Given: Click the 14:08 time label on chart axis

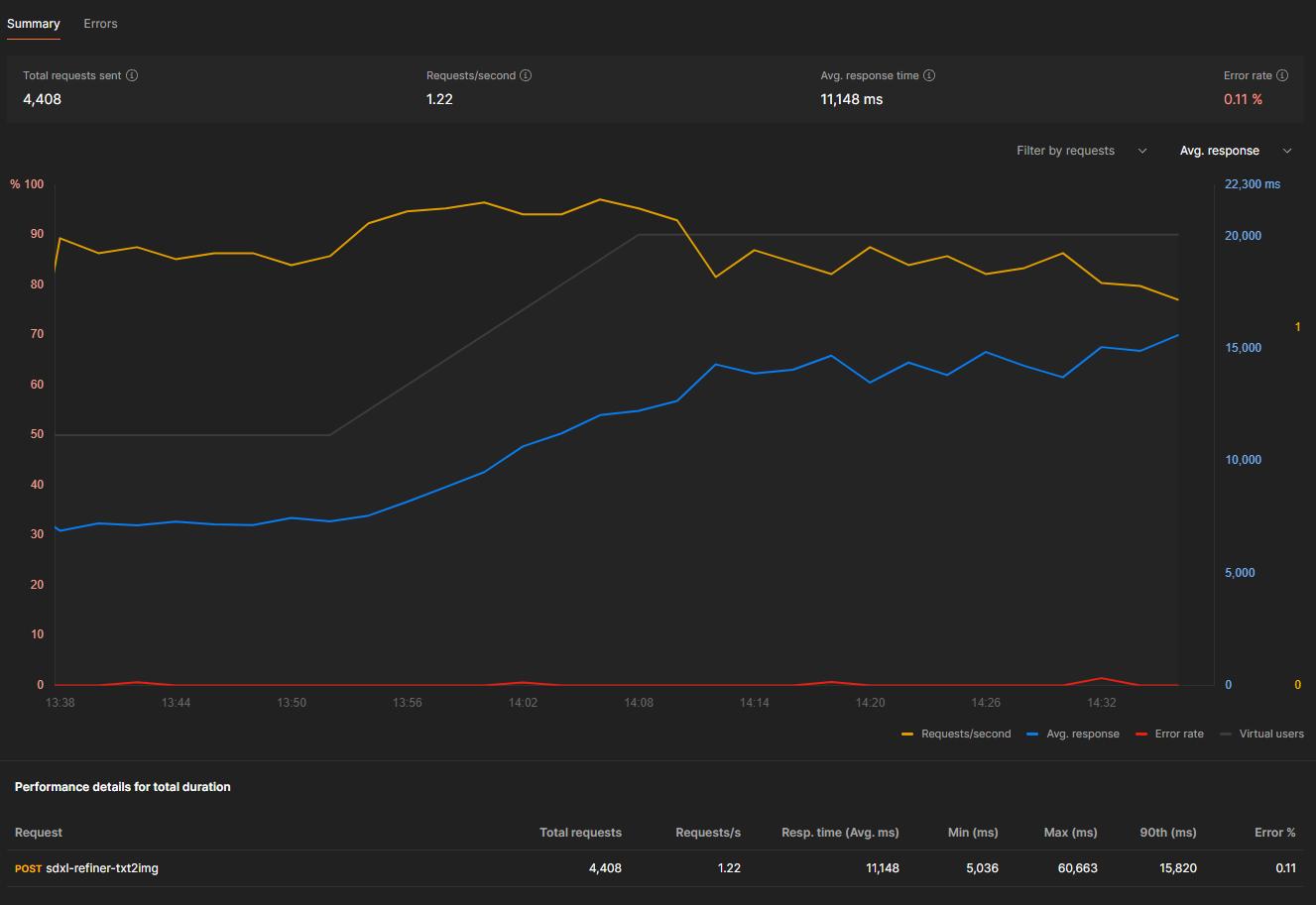Looking at the screenshot, I should tap(639, 703).
